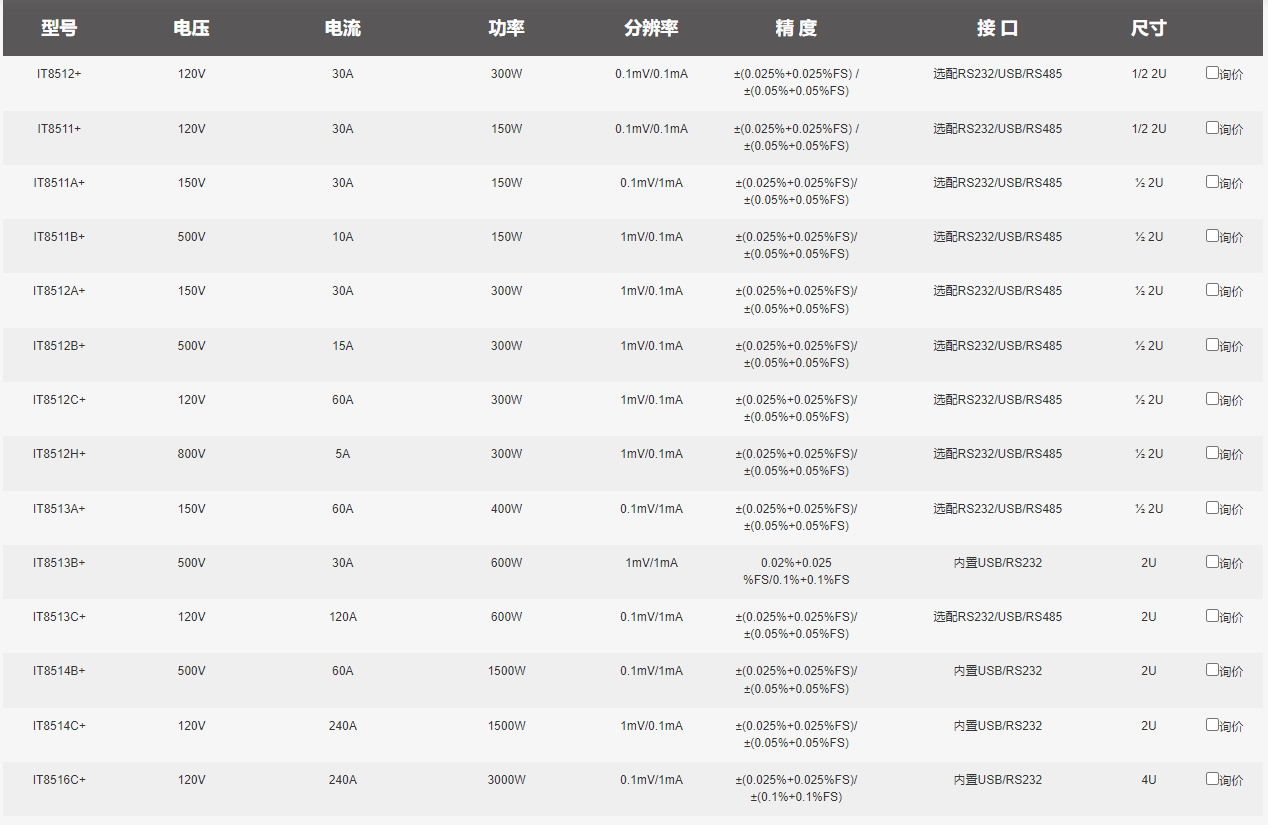This screenshot has width=1268, height=825.
Task: Click the IT8513B+ model name
Action: coord(59,563)
